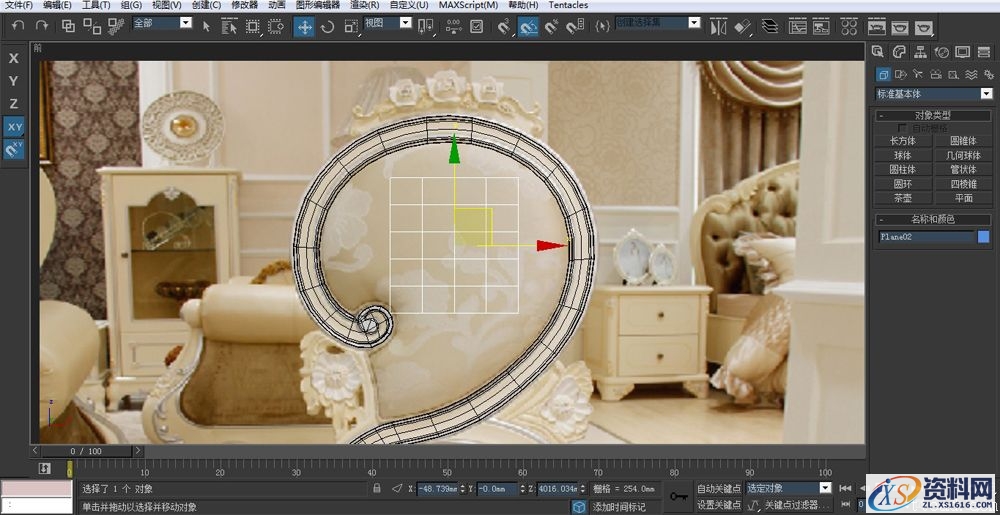Screen dimensions: 1000x515
Task: Switch to the Hierarchy panel tab
Action: (920, 52)
